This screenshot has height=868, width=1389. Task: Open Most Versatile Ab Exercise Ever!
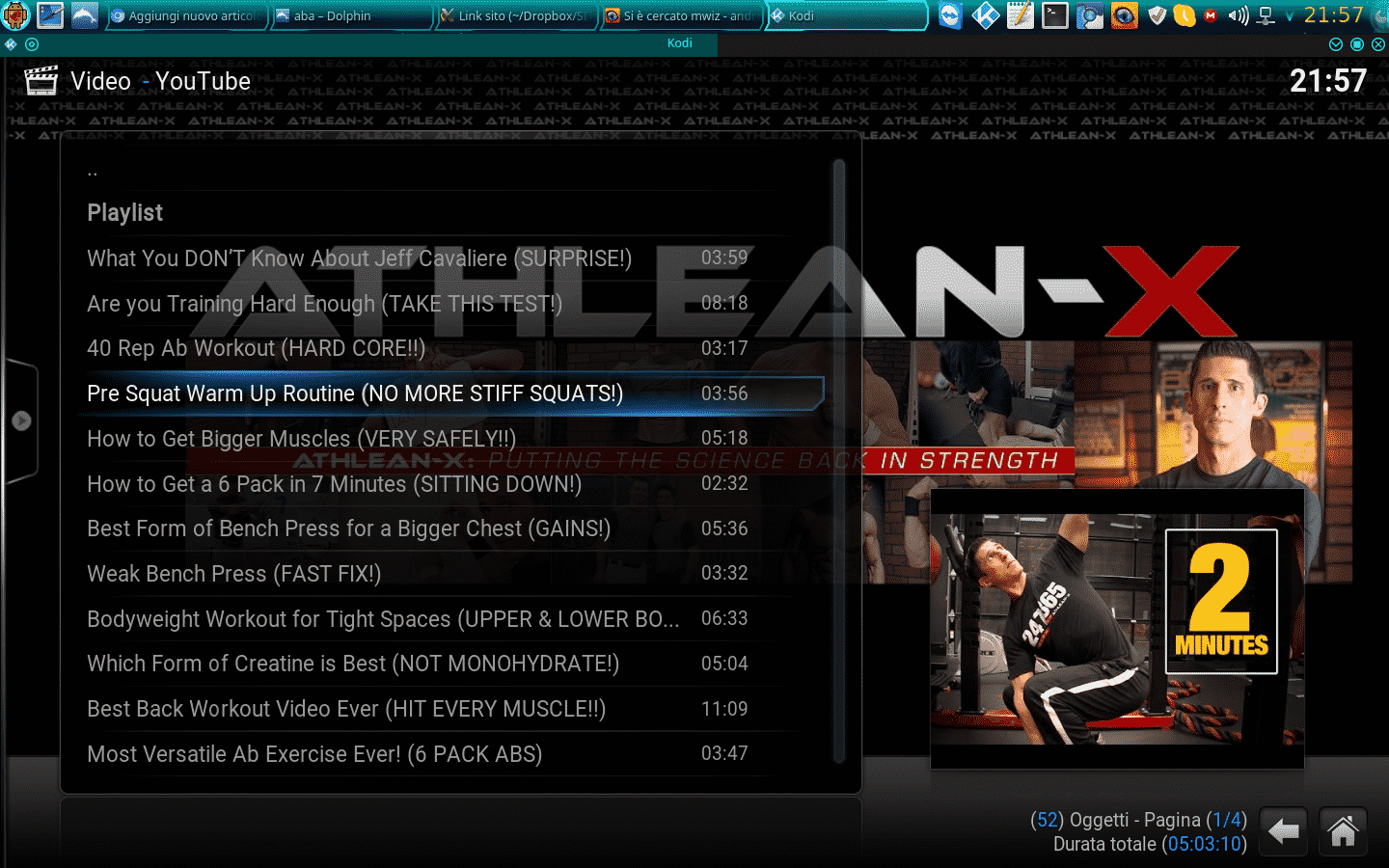tap(444, 754)
